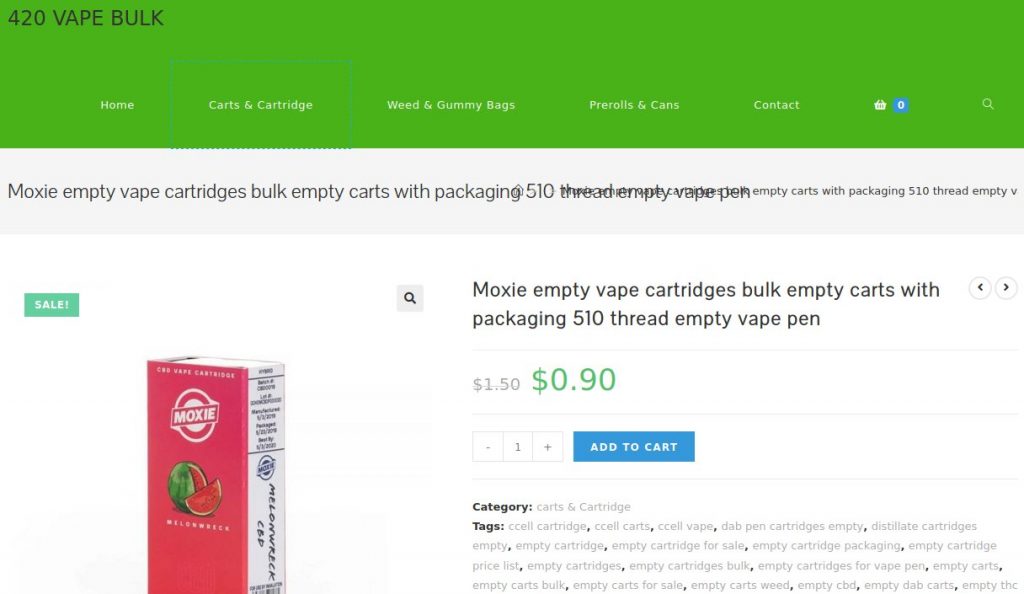Open the shopping cart basket icon
This screenshot has width=1024, height=594.
pyautogui.click(x=880, y=104)
